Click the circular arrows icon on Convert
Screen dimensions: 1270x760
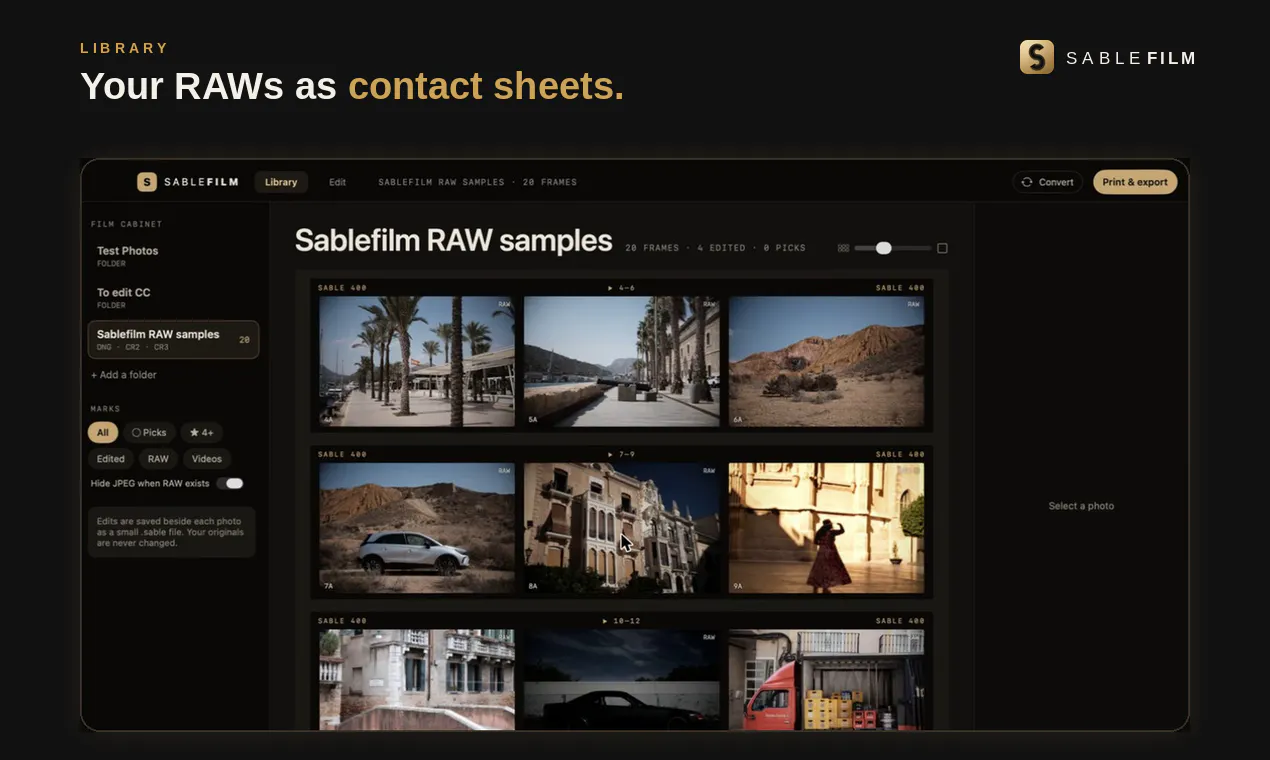[1027, 182]
